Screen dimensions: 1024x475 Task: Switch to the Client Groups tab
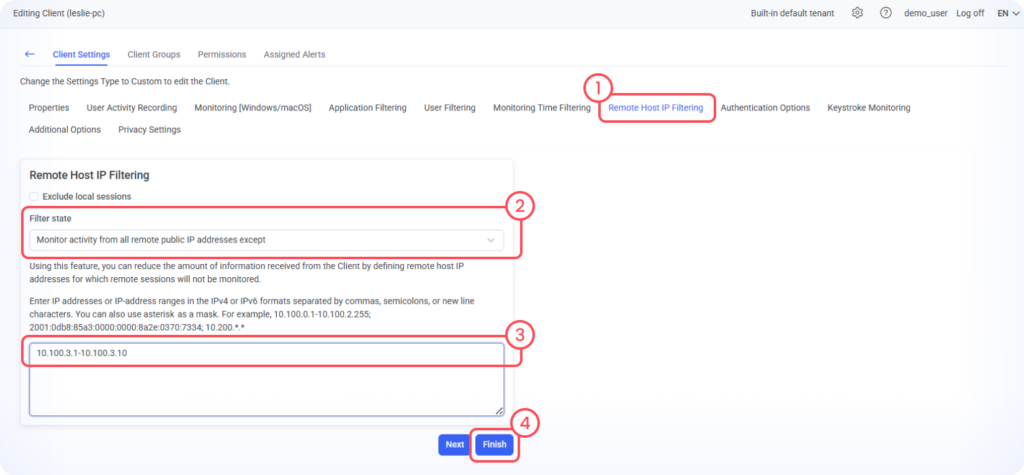pos(154,54)
